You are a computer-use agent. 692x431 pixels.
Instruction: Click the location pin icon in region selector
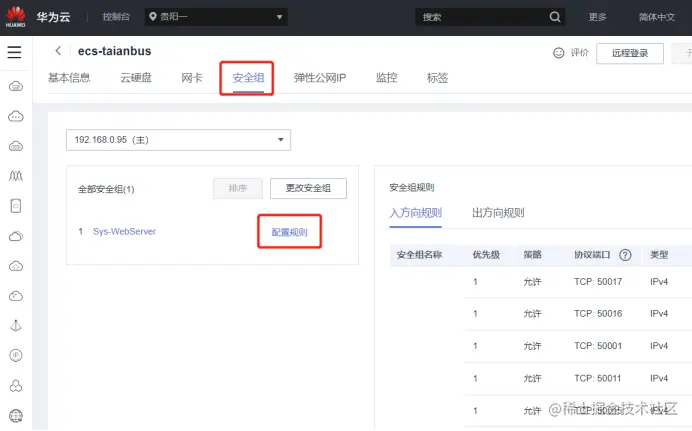(153, 17)
